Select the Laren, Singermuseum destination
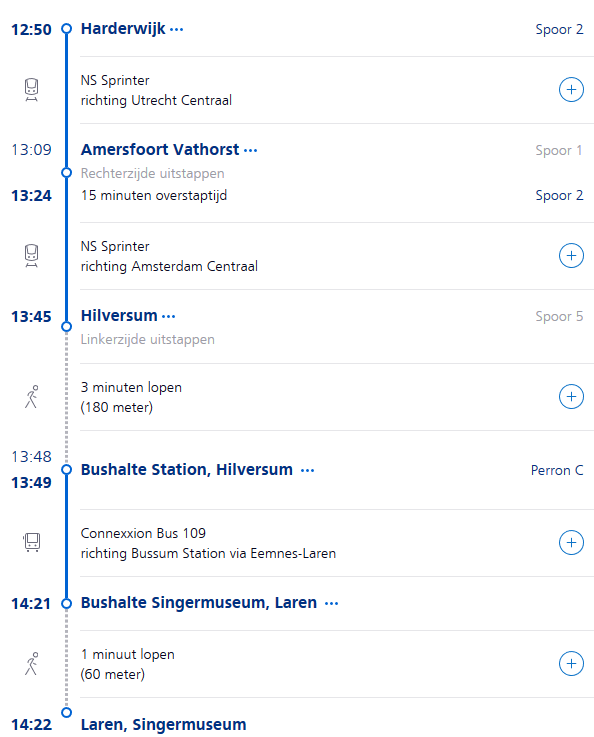 coord(164,724)
